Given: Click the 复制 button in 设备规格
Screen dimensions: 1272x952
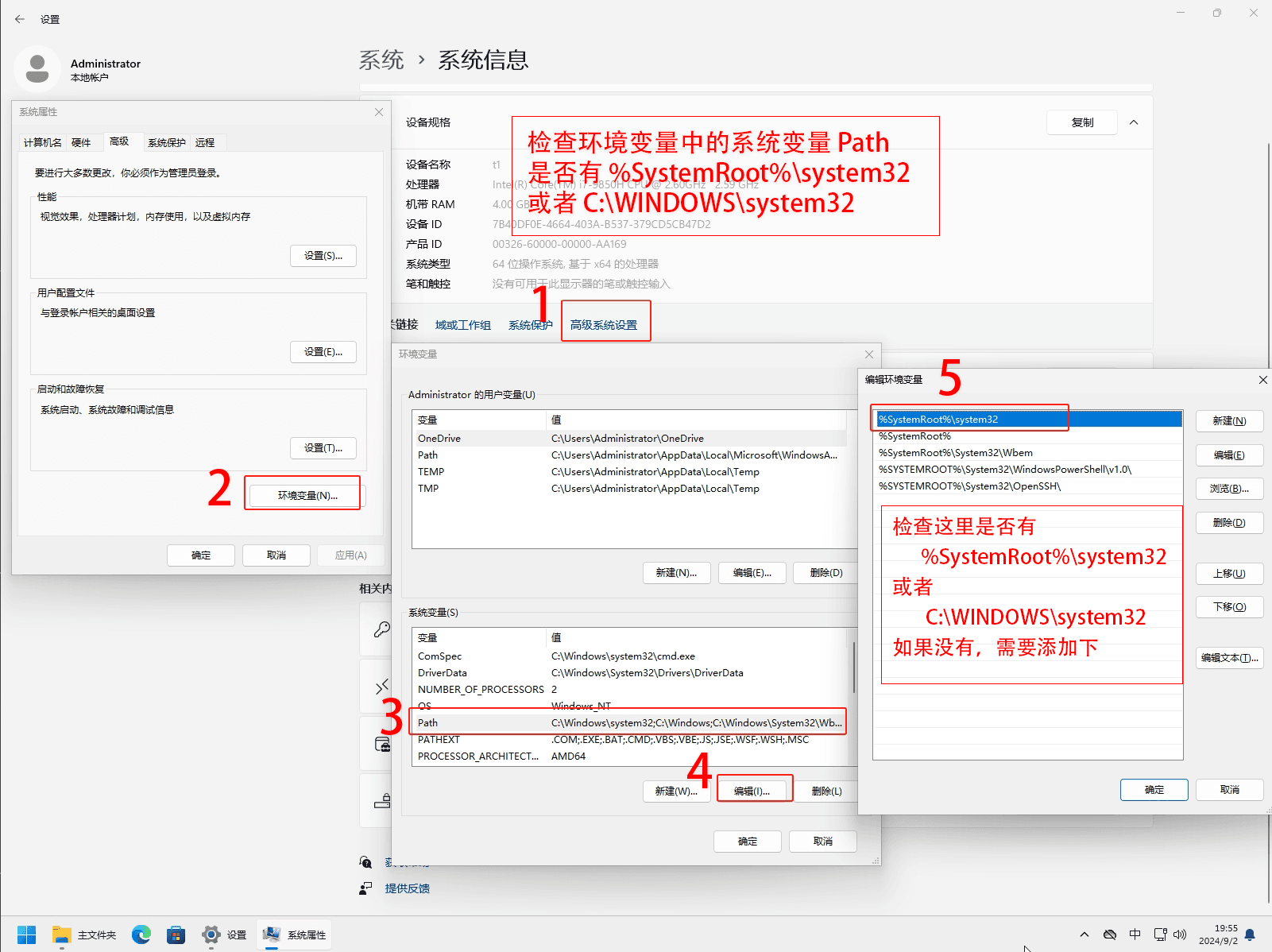Looking at the screenshot, I should pyautogui.click(x=1082, y=122).
